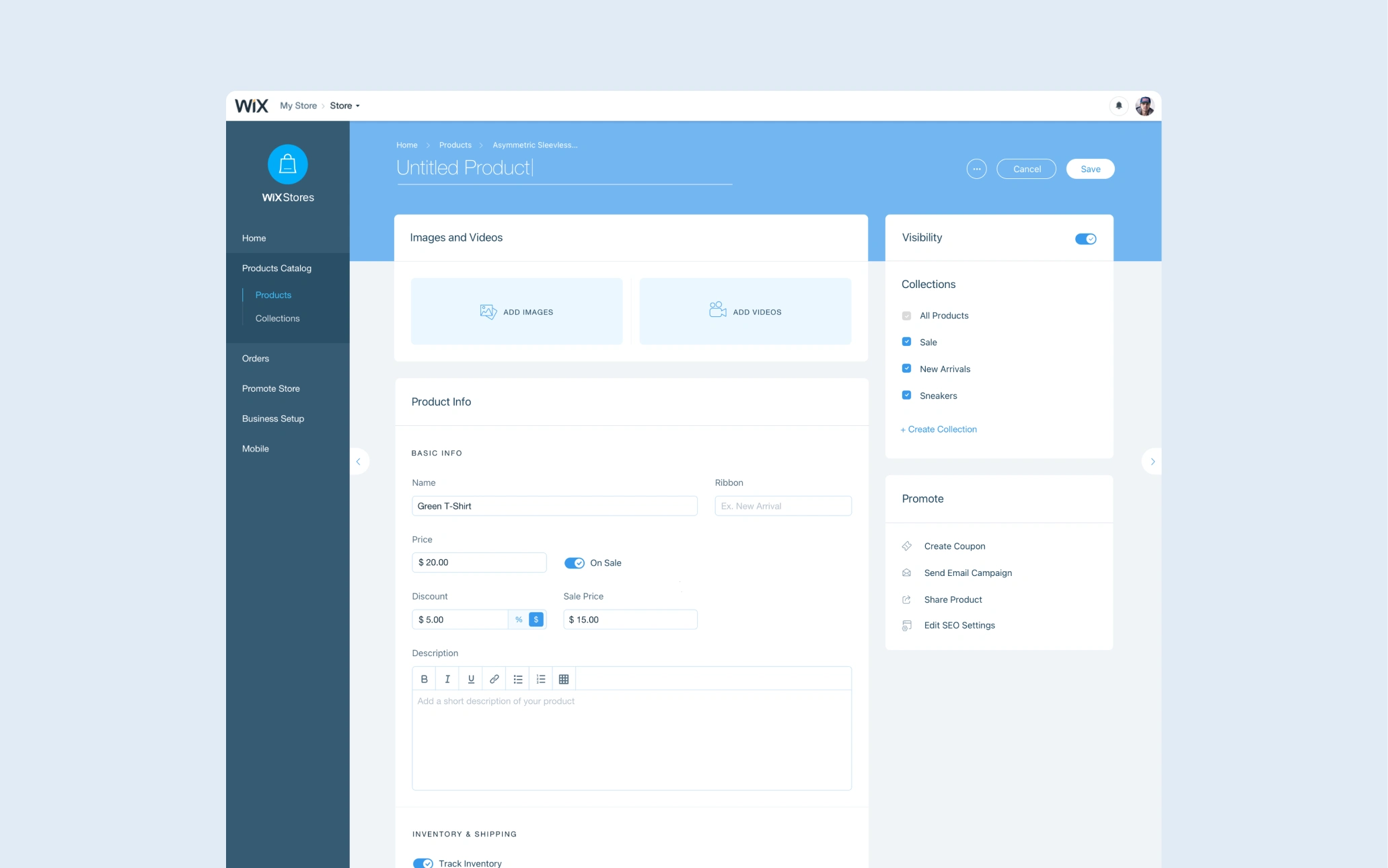
Task: Click the Italic formatting icon
Action: pos(447,679)
